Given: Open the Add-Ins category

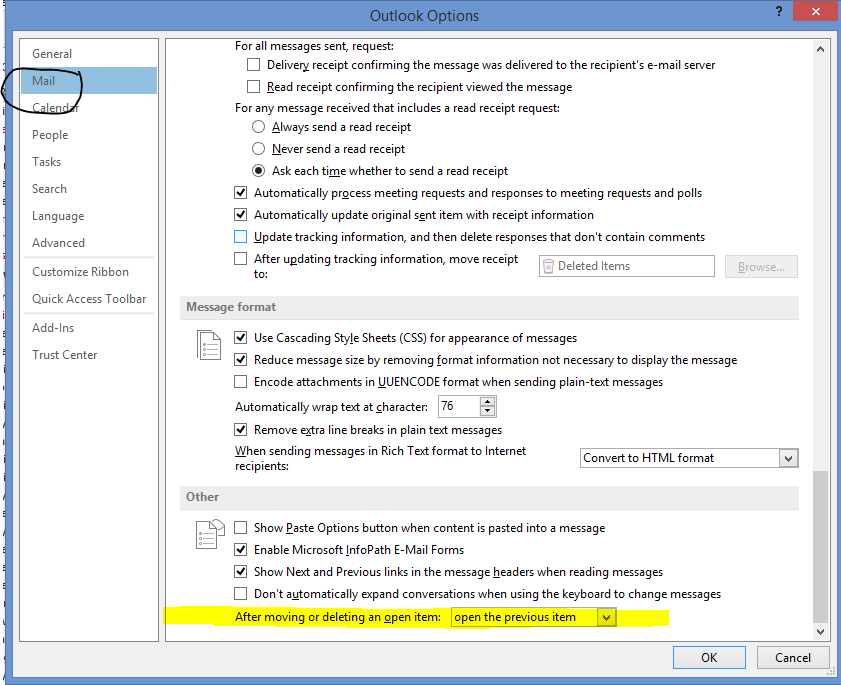Looking at the screenshot, I should [x=89, y=328].
